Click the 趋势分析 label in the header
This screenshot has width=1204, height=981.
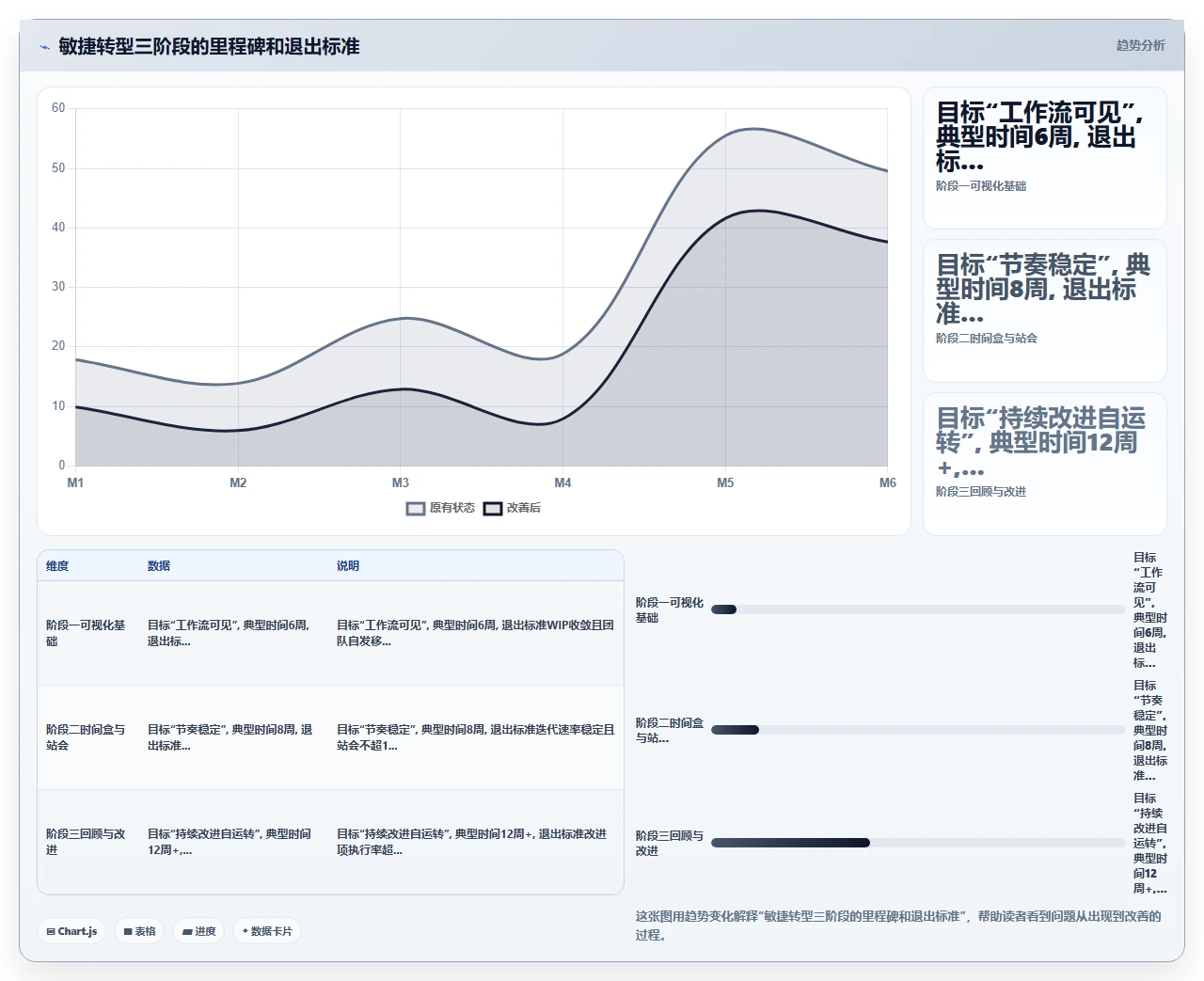tap(1140, 45)
